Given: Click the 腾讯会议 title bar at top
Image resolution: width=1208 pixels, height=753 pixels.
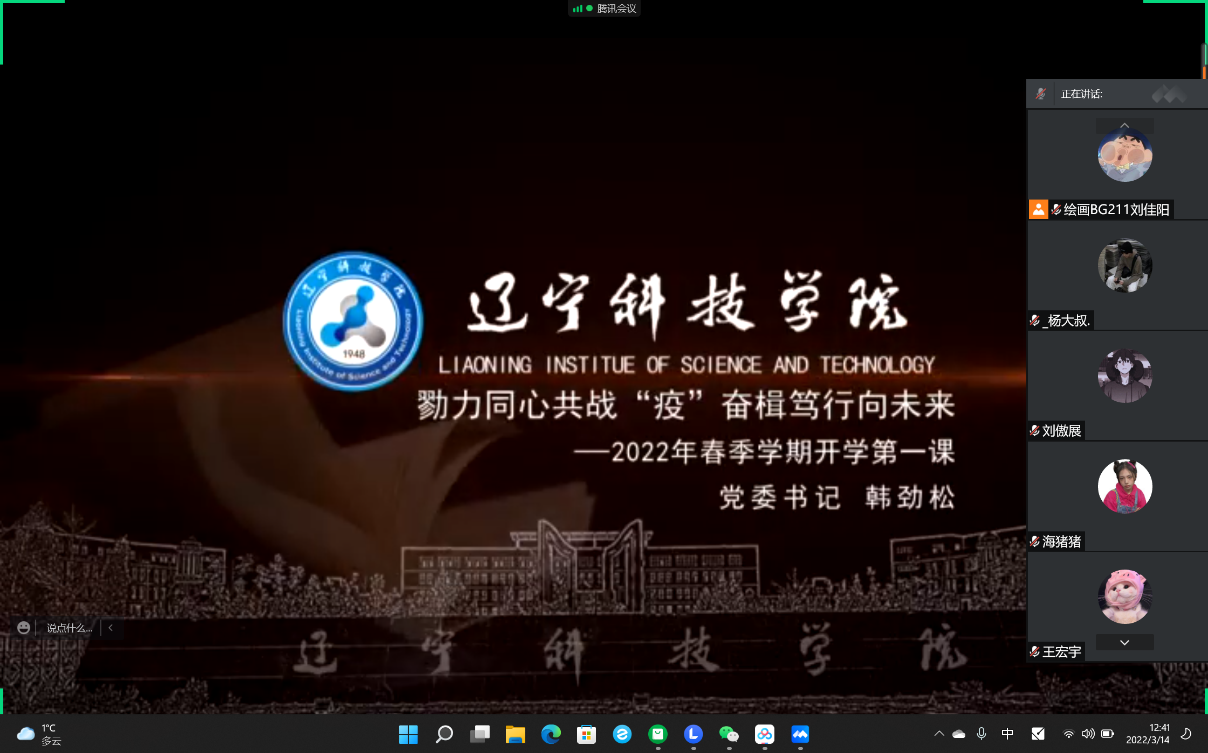Looking at the screenshot, I should click(x=604, y=8).
